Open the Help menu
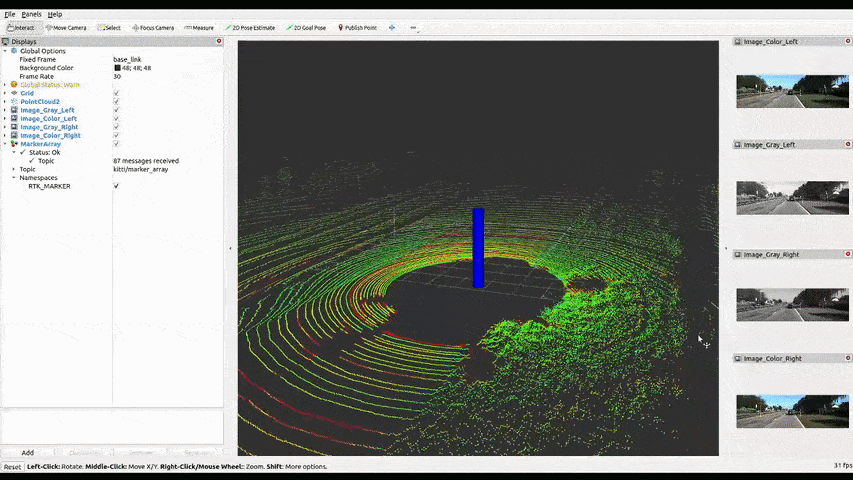Screen dimensions: 853x480 [55, 14]
